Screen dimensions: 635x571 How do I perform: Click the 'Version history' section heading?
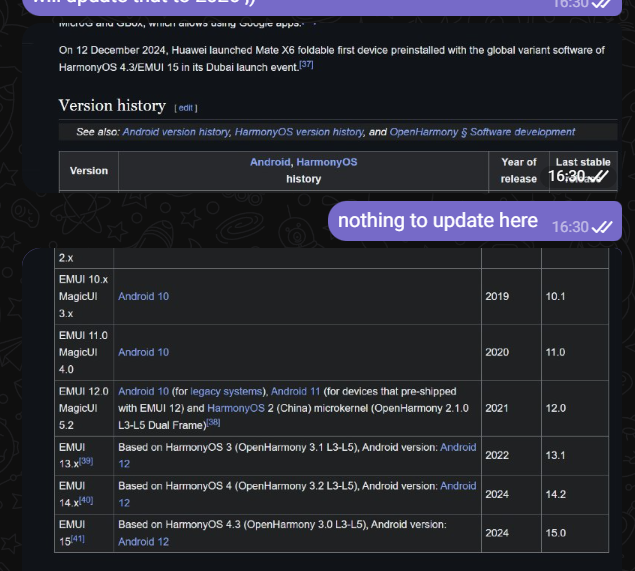click(112, 106)
